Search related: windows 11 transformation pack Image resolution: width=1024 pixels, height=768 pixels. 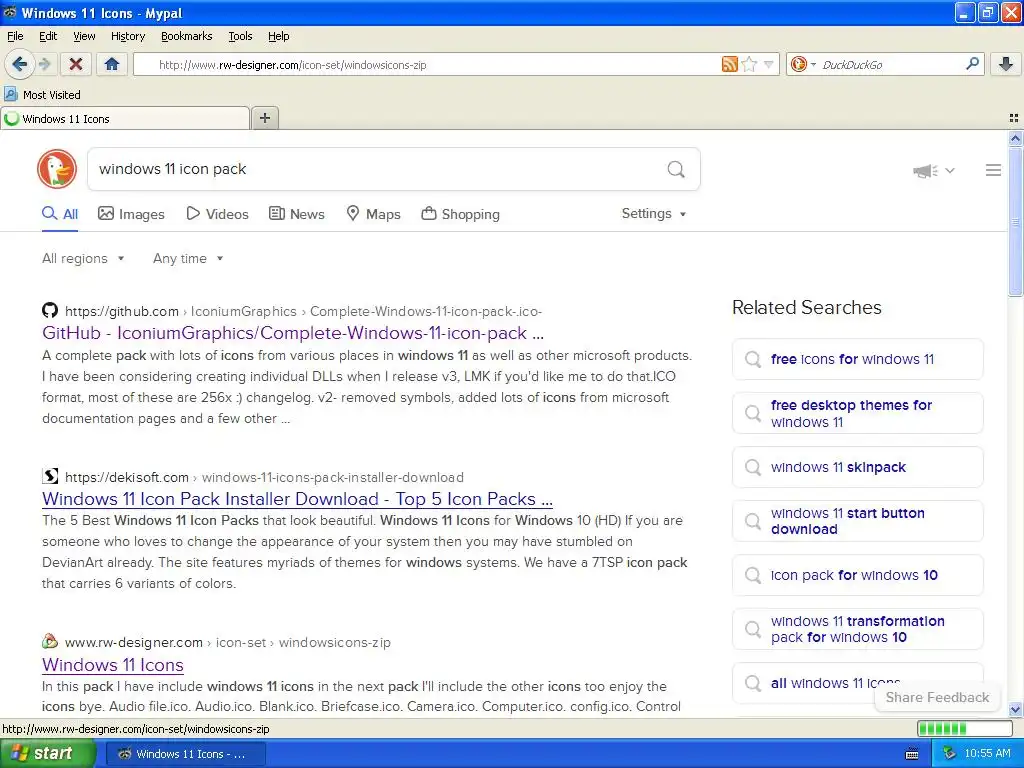point(857,629)
